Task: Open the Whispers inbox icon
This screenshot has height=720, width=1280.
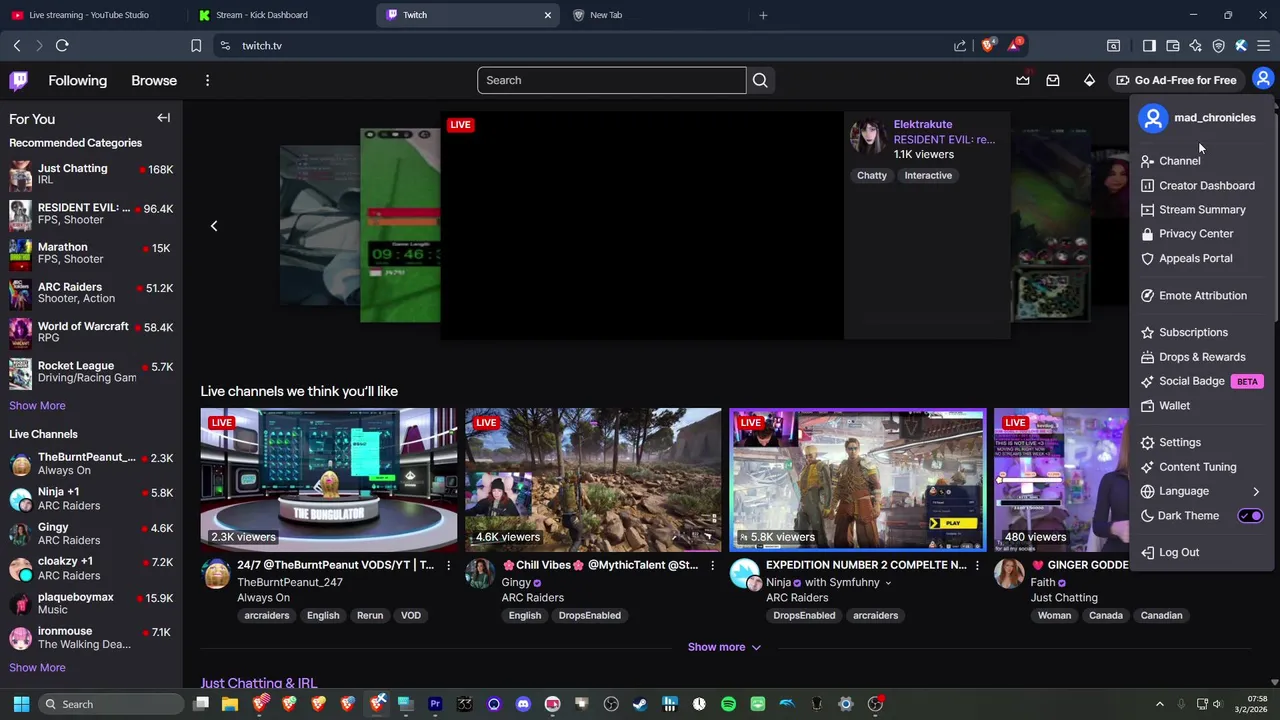Action: (1053, 80)
